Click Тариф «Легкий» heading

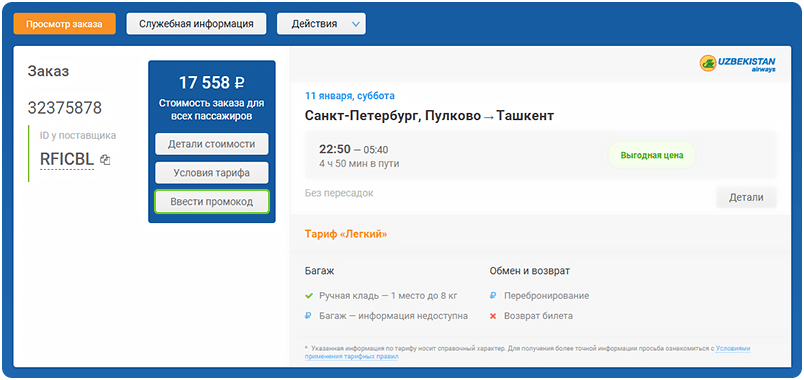point(346,234)
